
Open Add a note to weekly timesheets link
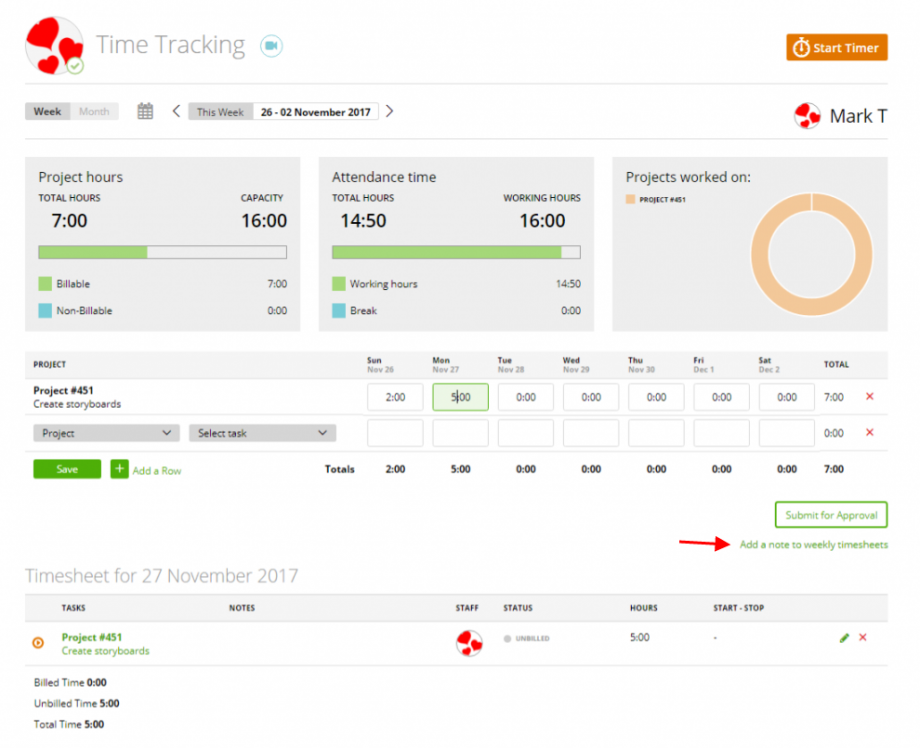point(812,544)
